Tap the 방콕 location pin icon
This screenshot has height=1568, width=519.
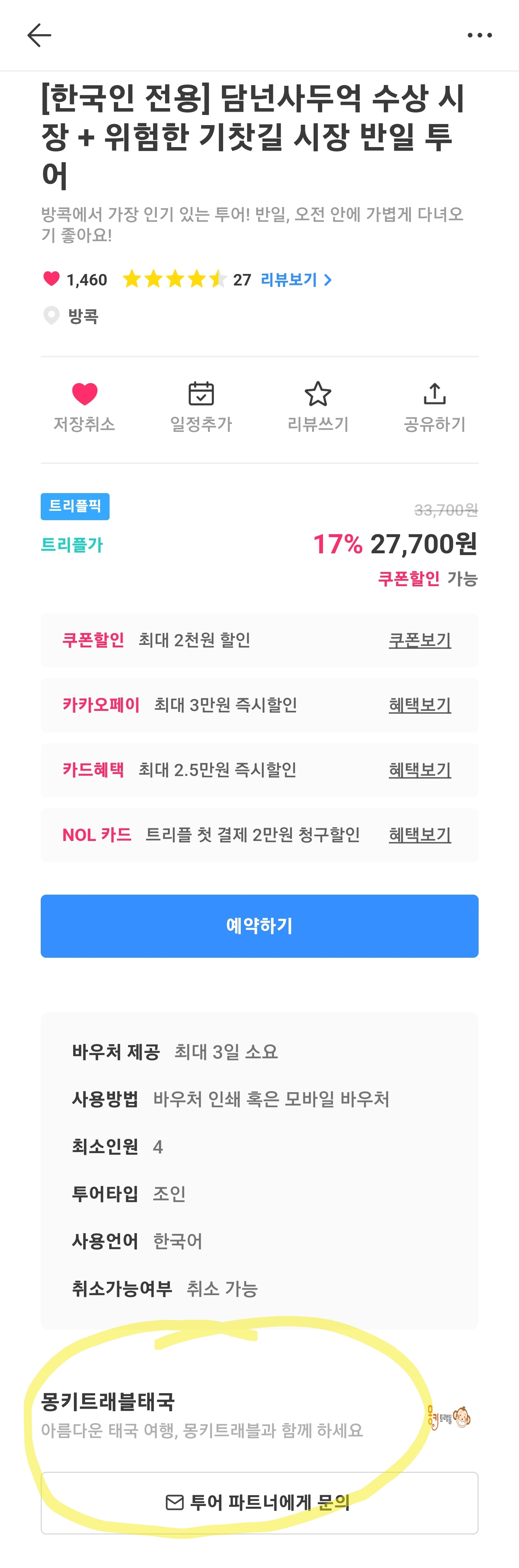coord(51,315)
